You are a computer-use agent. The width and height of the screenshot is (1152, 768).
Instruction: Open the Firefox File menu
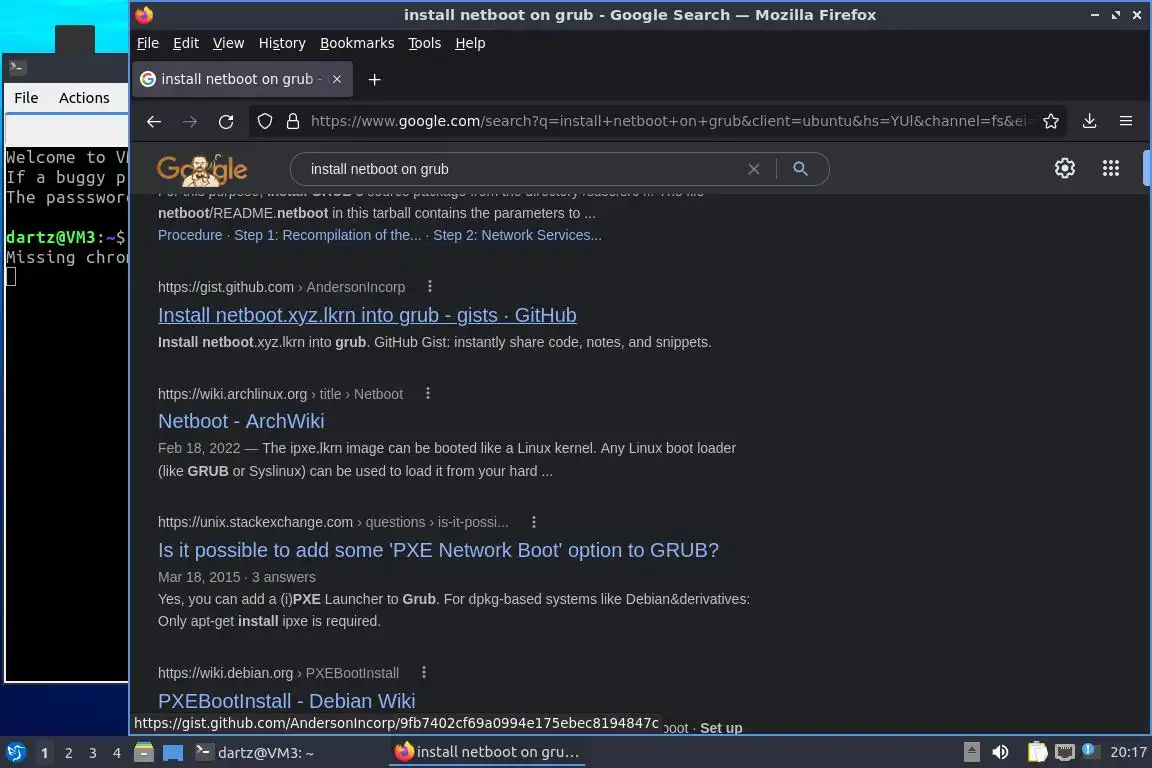pos(148,43)
